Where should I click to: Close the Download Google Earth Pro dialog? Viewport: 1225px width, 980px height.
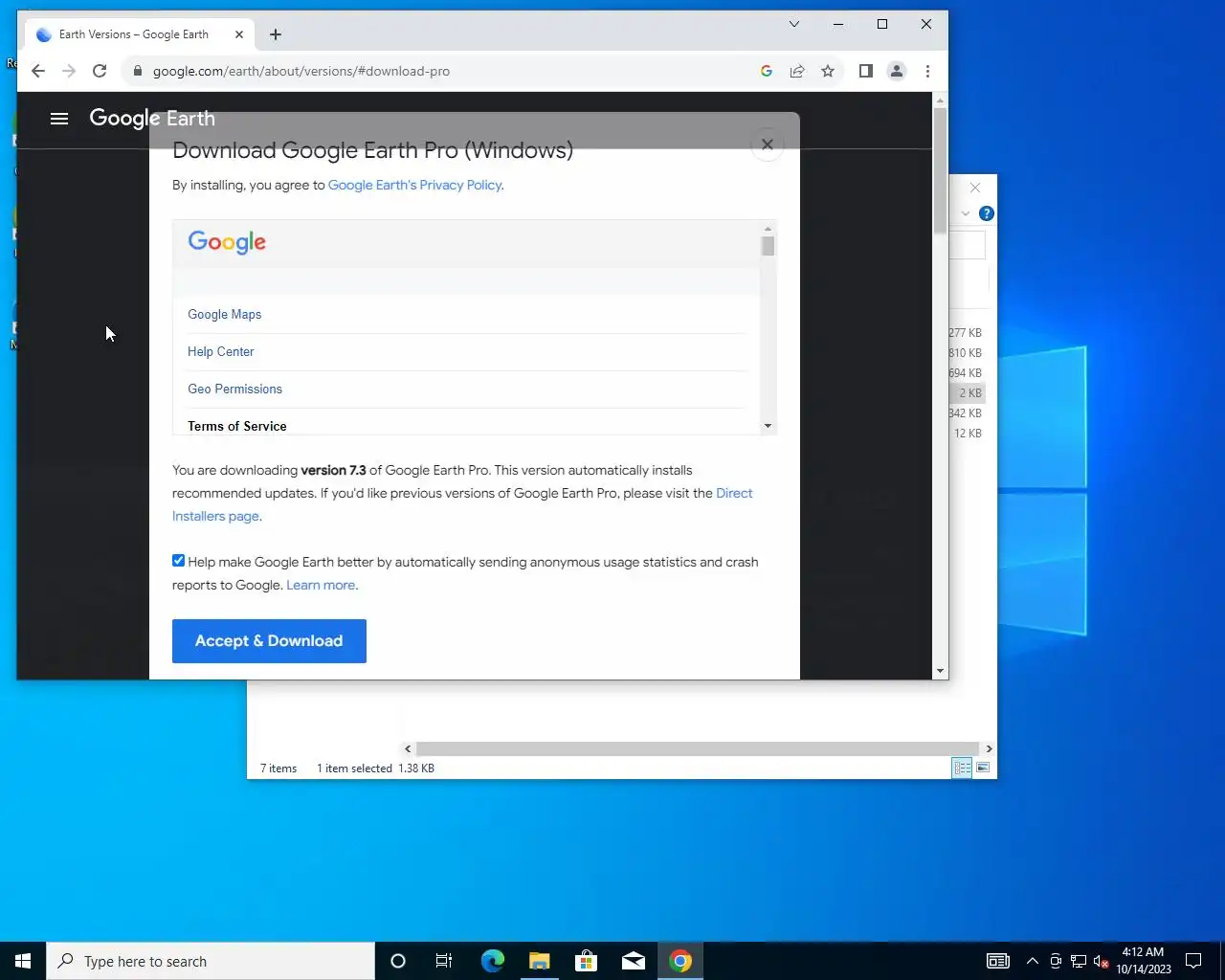[767, 145]
